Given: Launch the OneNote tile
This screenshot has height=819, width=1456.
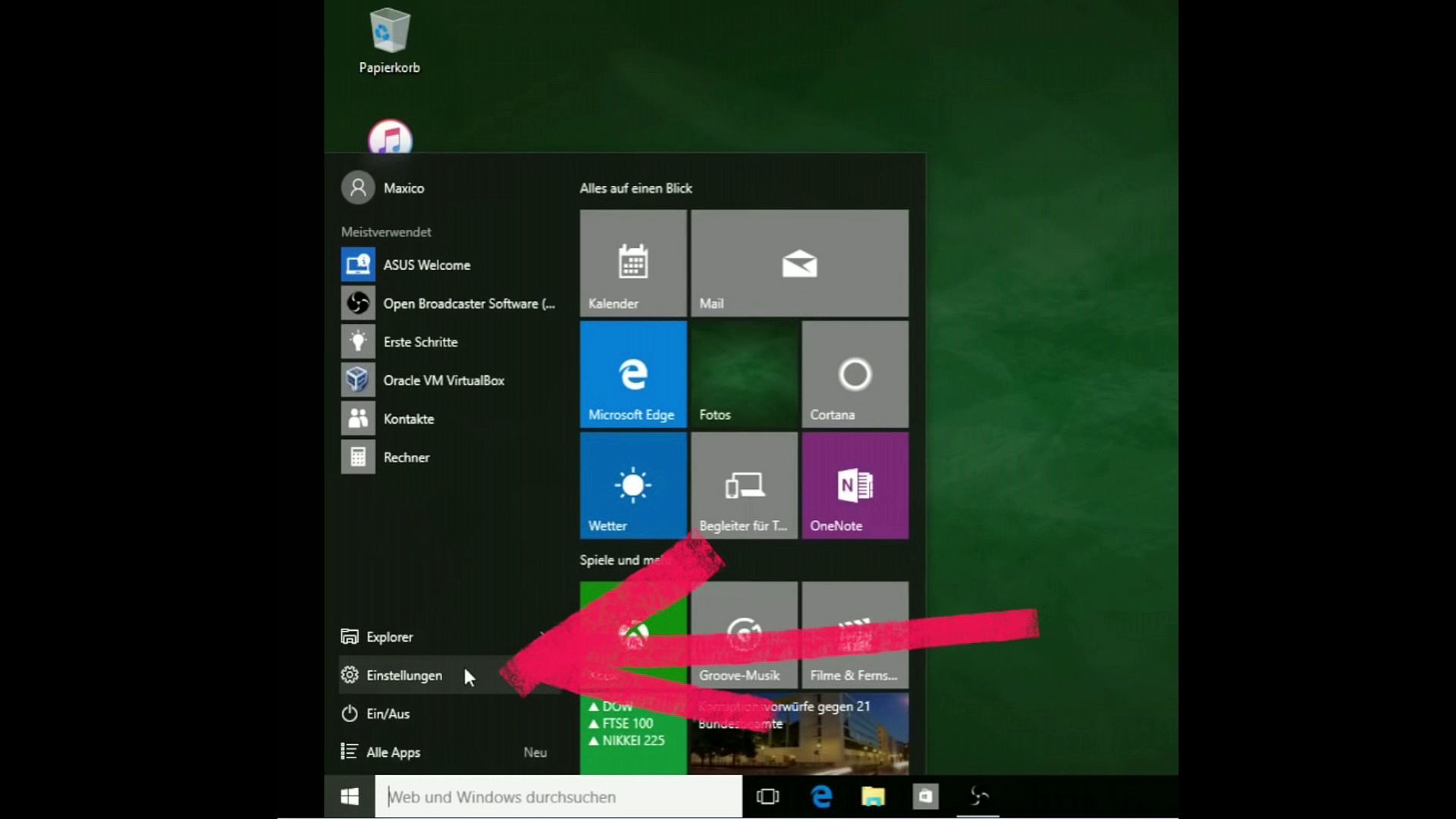Looking at the screenshot, I should [x=855, y=485].
